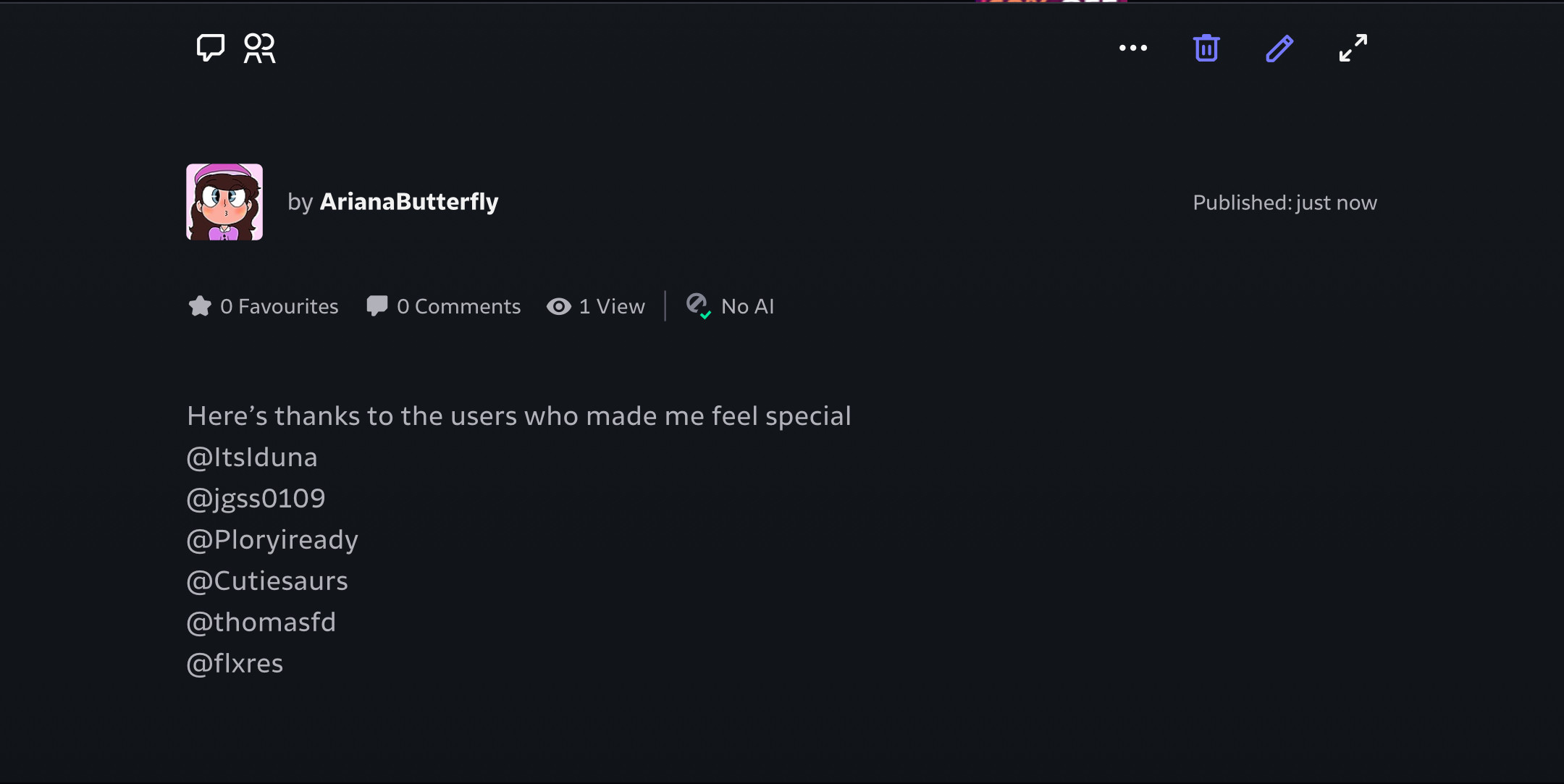
Task: Open the group members icon
Action: coord(259,48)
